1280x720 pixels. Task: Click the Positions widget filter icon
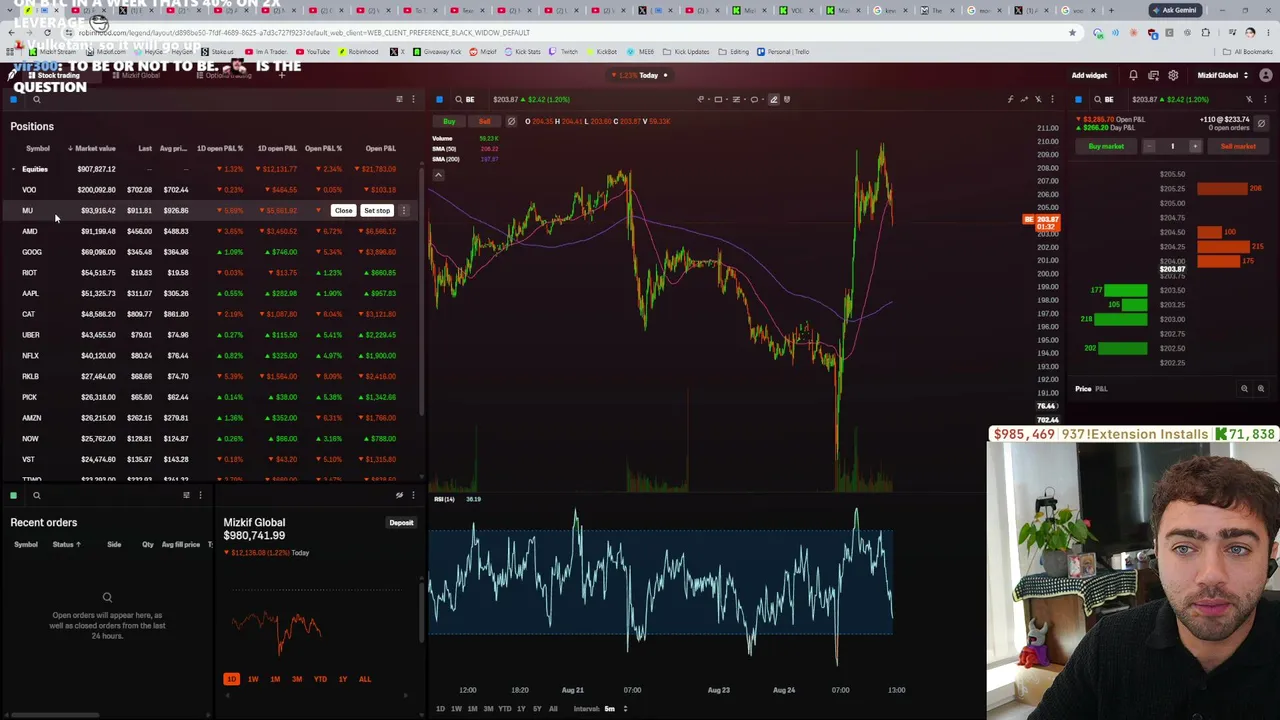[x=399, y=99]
